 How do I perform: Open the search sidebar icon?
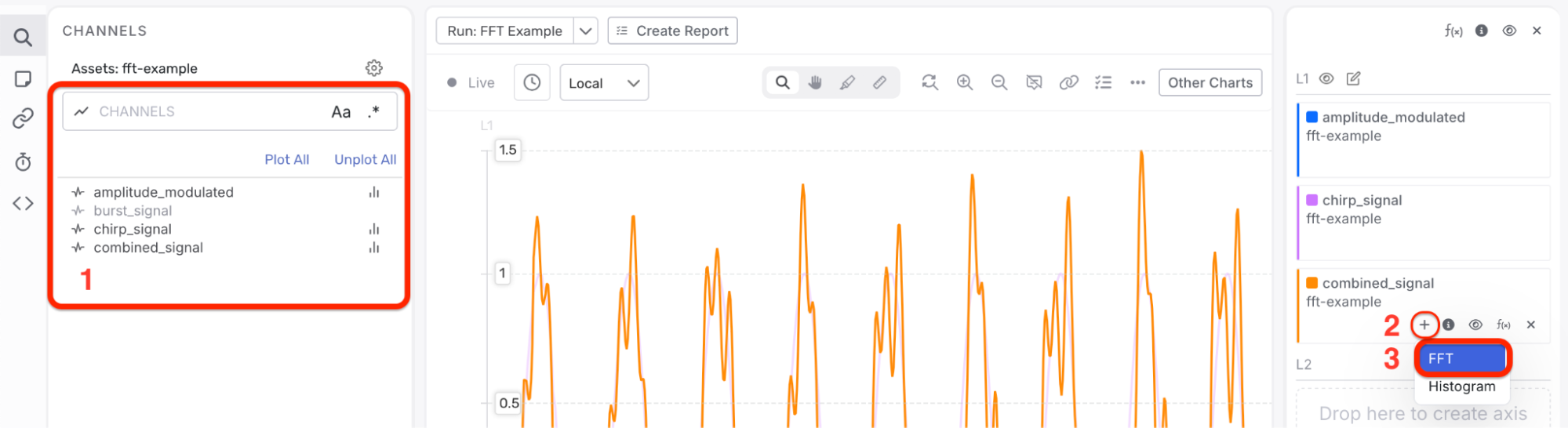[x=23, y=37]
